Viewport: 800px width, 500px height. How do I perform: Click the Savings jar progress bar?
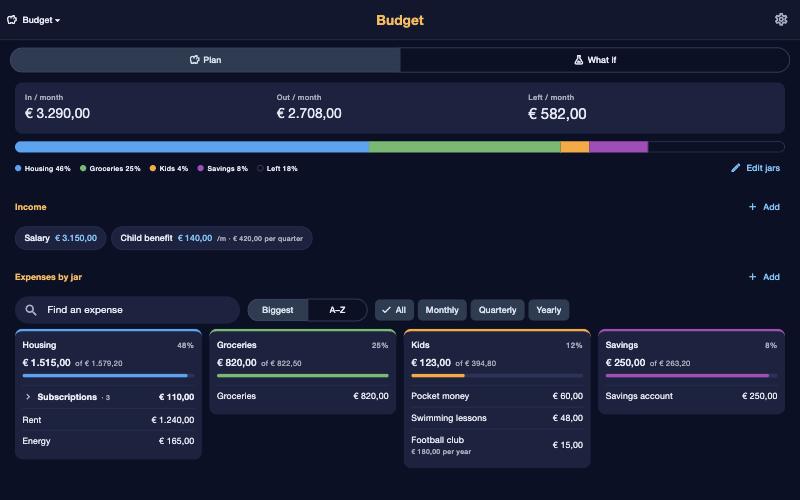coord(691,376)
